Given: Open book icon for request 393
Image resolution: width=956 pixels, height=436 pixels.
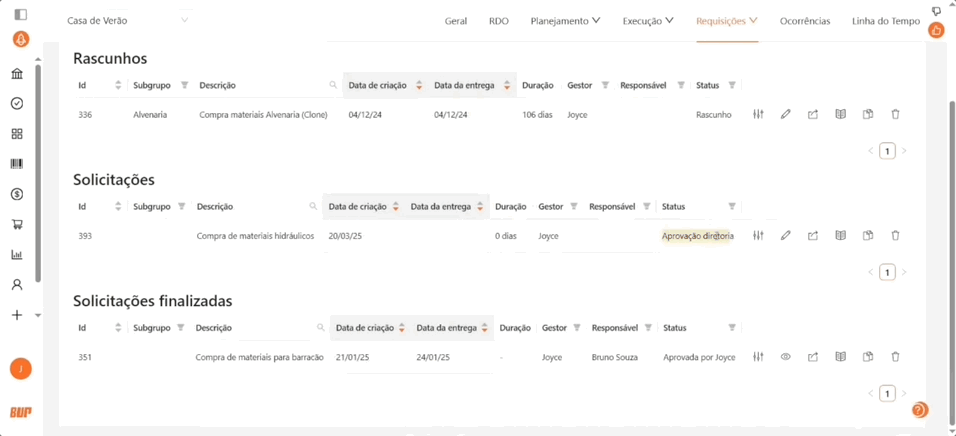Looking at the screenshot, I should click(x=840, y=235).
